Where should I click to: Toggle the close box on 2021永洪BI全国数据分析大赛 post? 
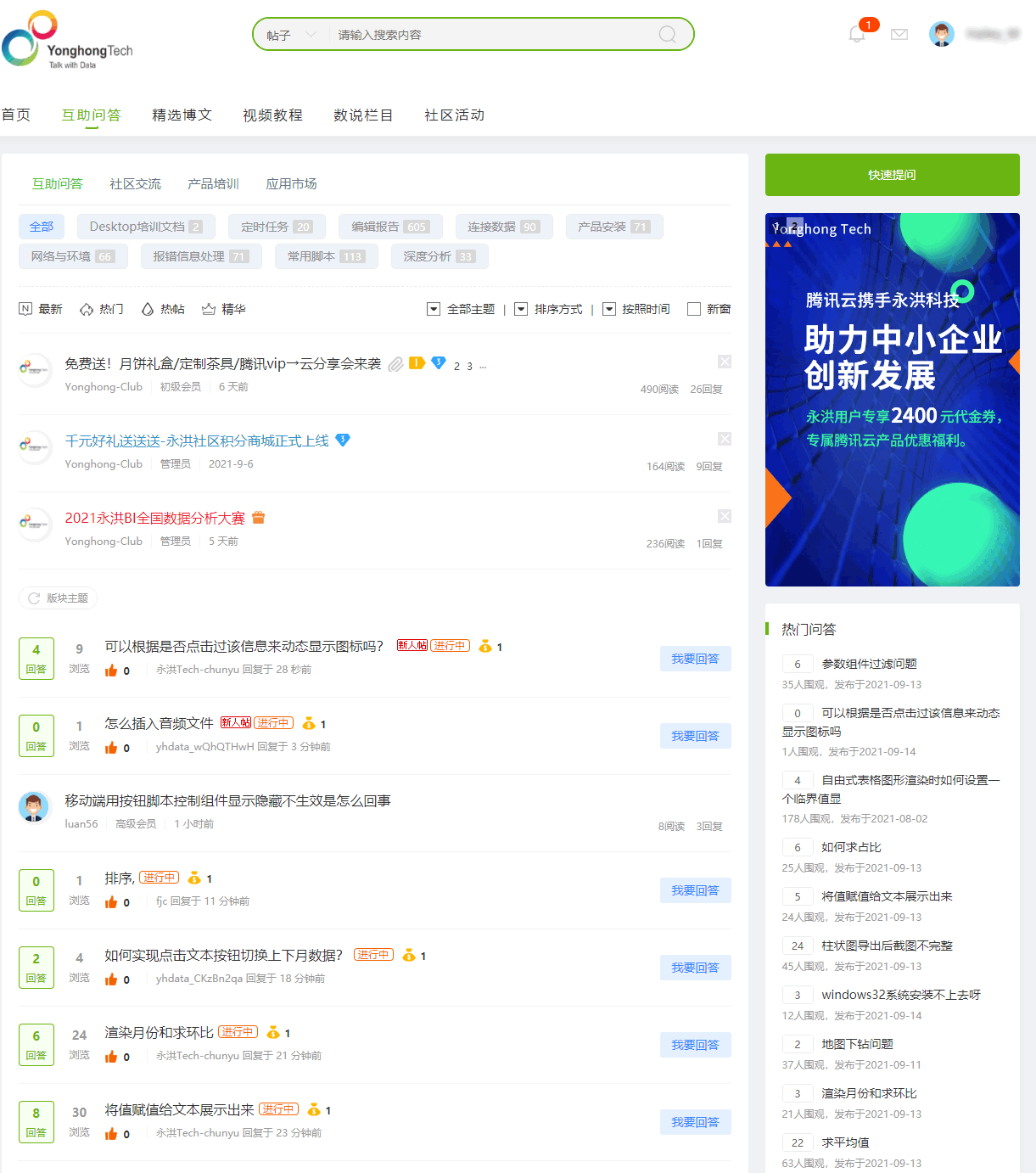pyautogui.click(x=725, y=516)
